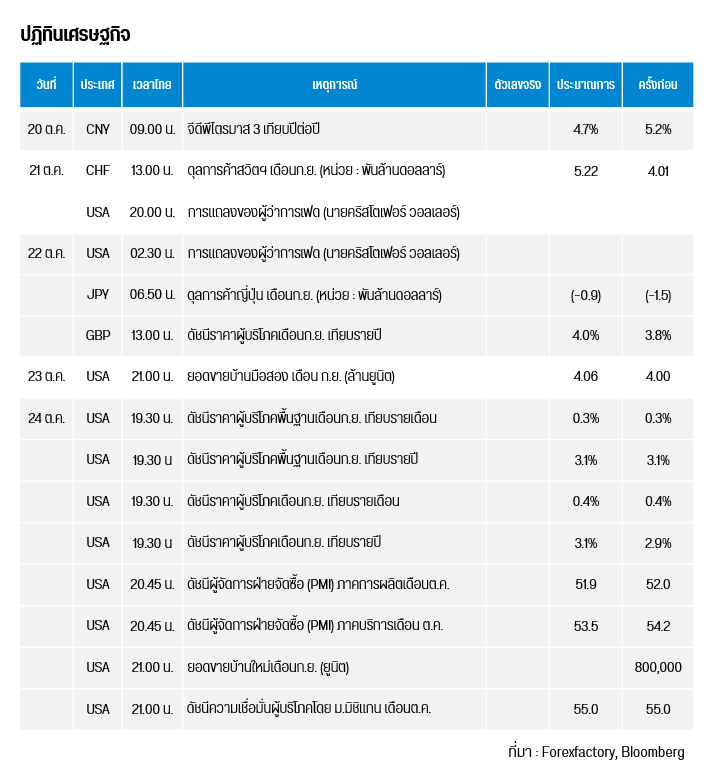Click the Michigan consumer sentiment event

tap(309, 709)
